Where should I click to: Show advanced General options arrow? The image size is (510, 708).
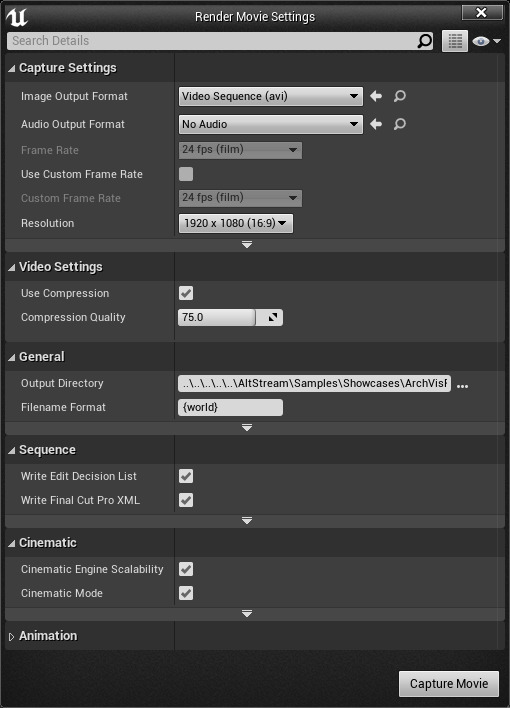coord(247,428)
